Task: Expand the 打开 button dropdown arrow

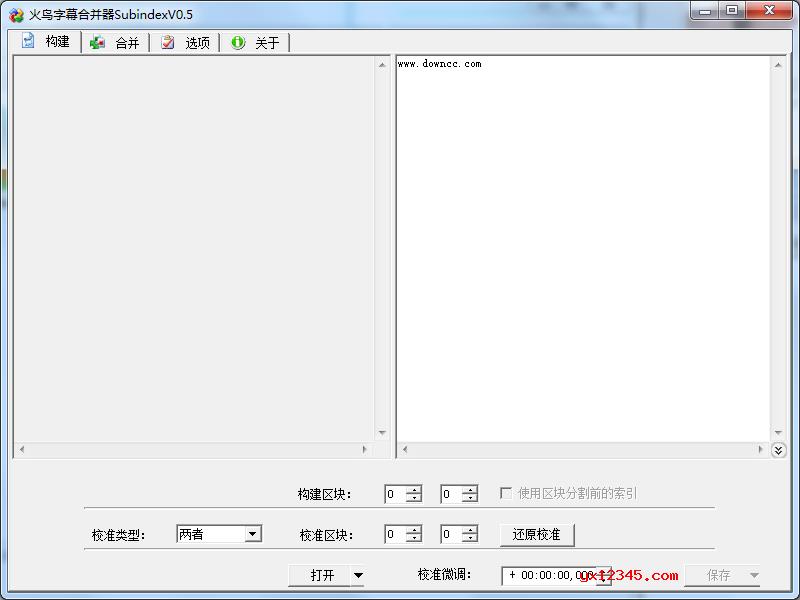Action: (358, 576)
